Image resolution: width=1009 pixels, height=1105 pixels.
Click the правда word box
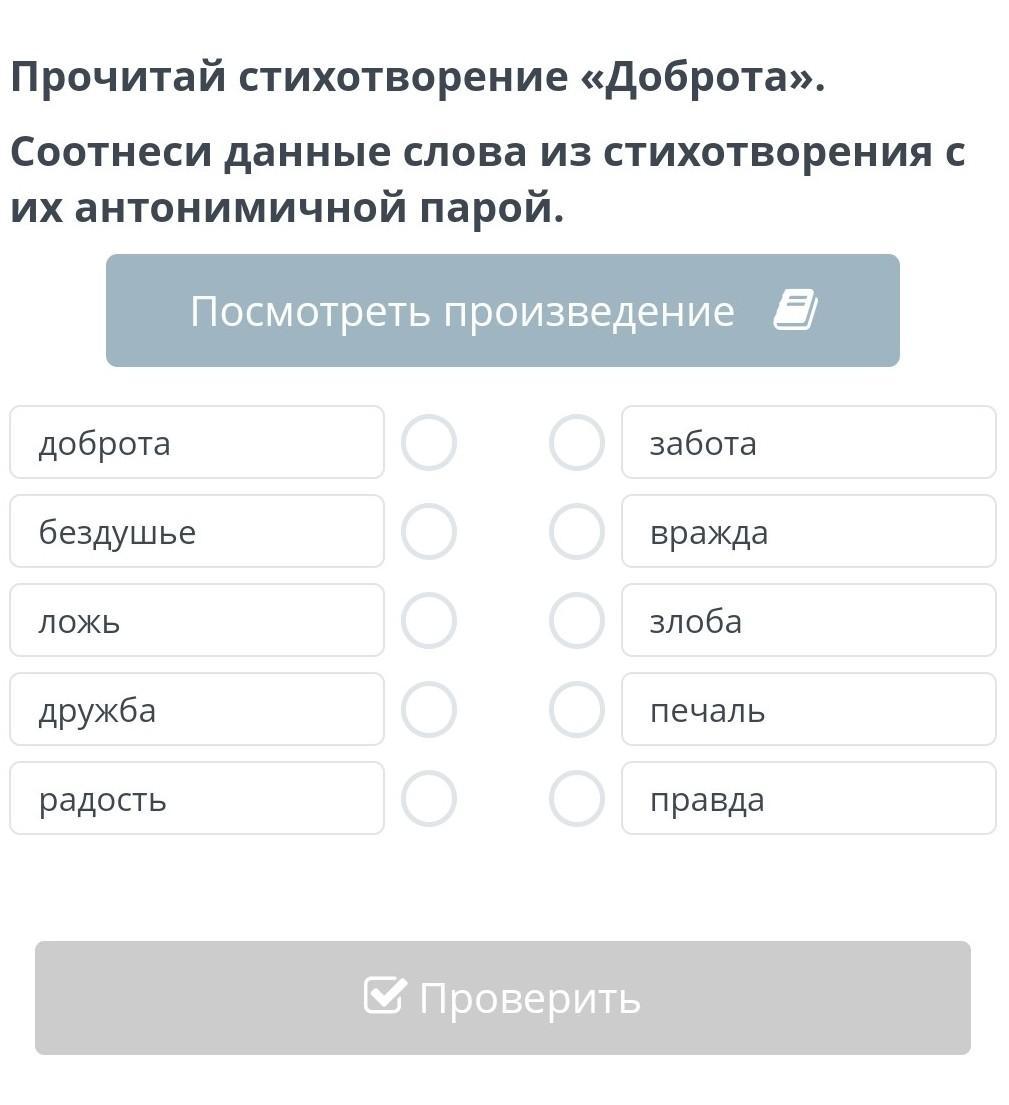tap(809, 798)
